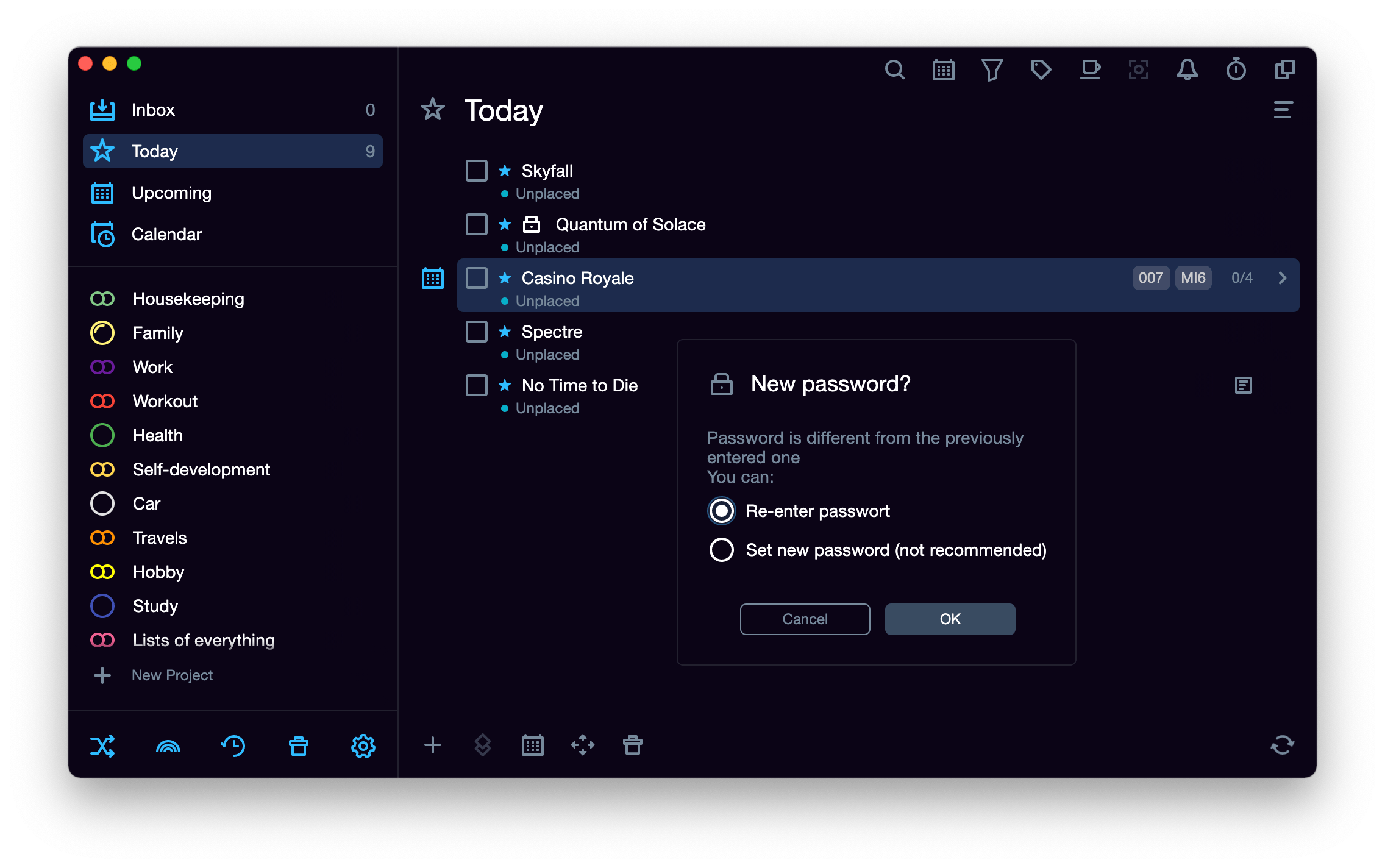Open search with the magnifier icon

(894, 70)
